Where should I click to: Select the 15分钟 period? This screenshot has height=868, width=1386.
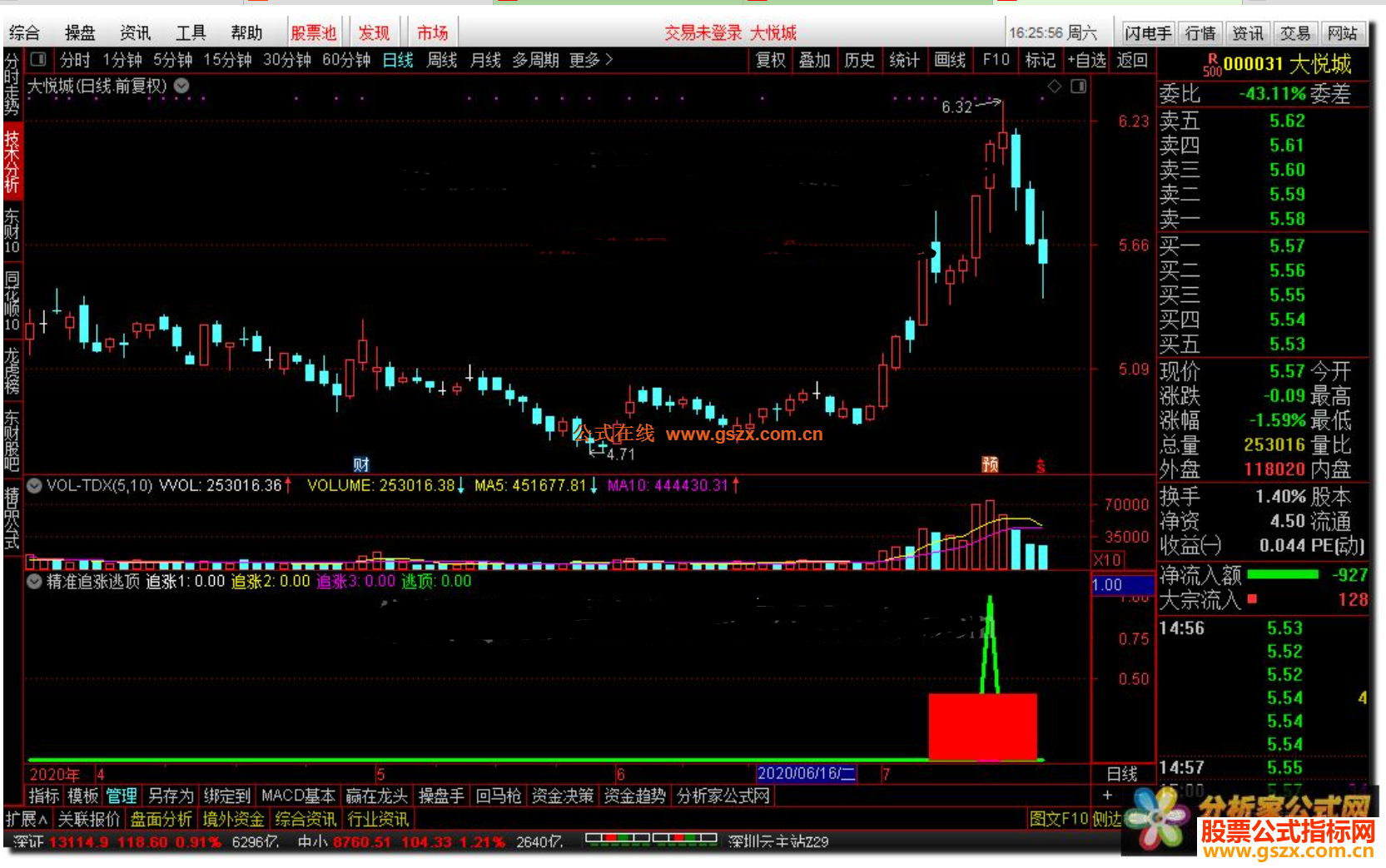click(x=227, y=60)
